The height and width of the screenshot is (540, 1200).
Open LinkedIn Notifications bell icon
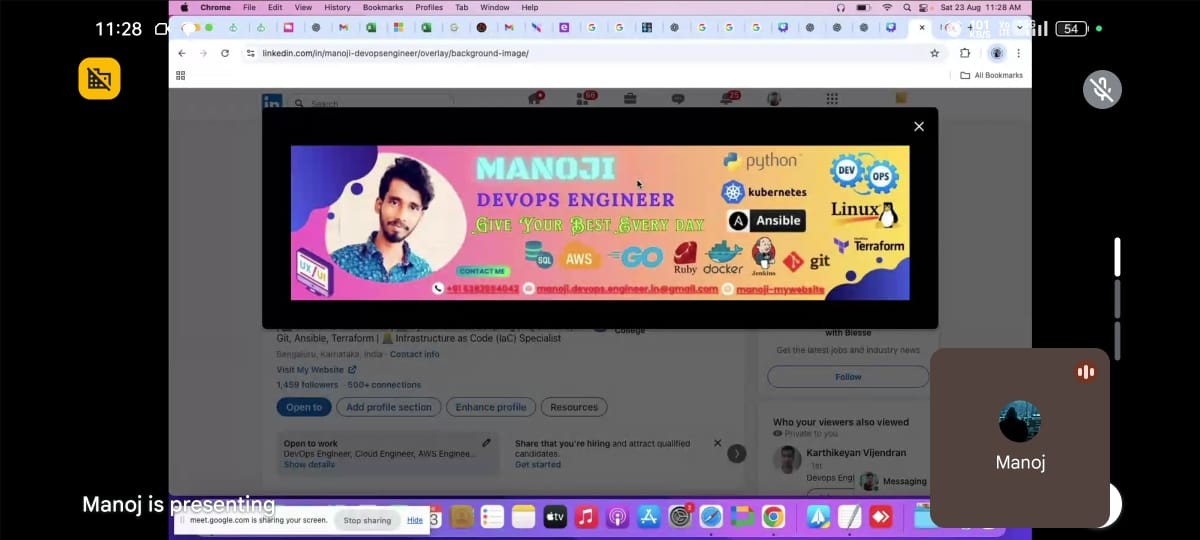(x=727, y=99)
